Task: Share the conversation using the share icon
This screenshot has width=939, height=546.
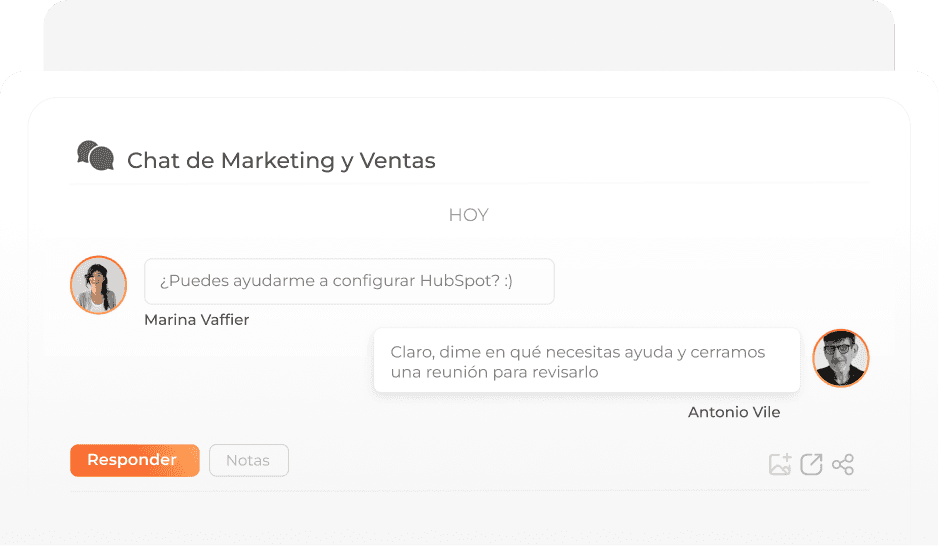Action: [x=843, y=464]
